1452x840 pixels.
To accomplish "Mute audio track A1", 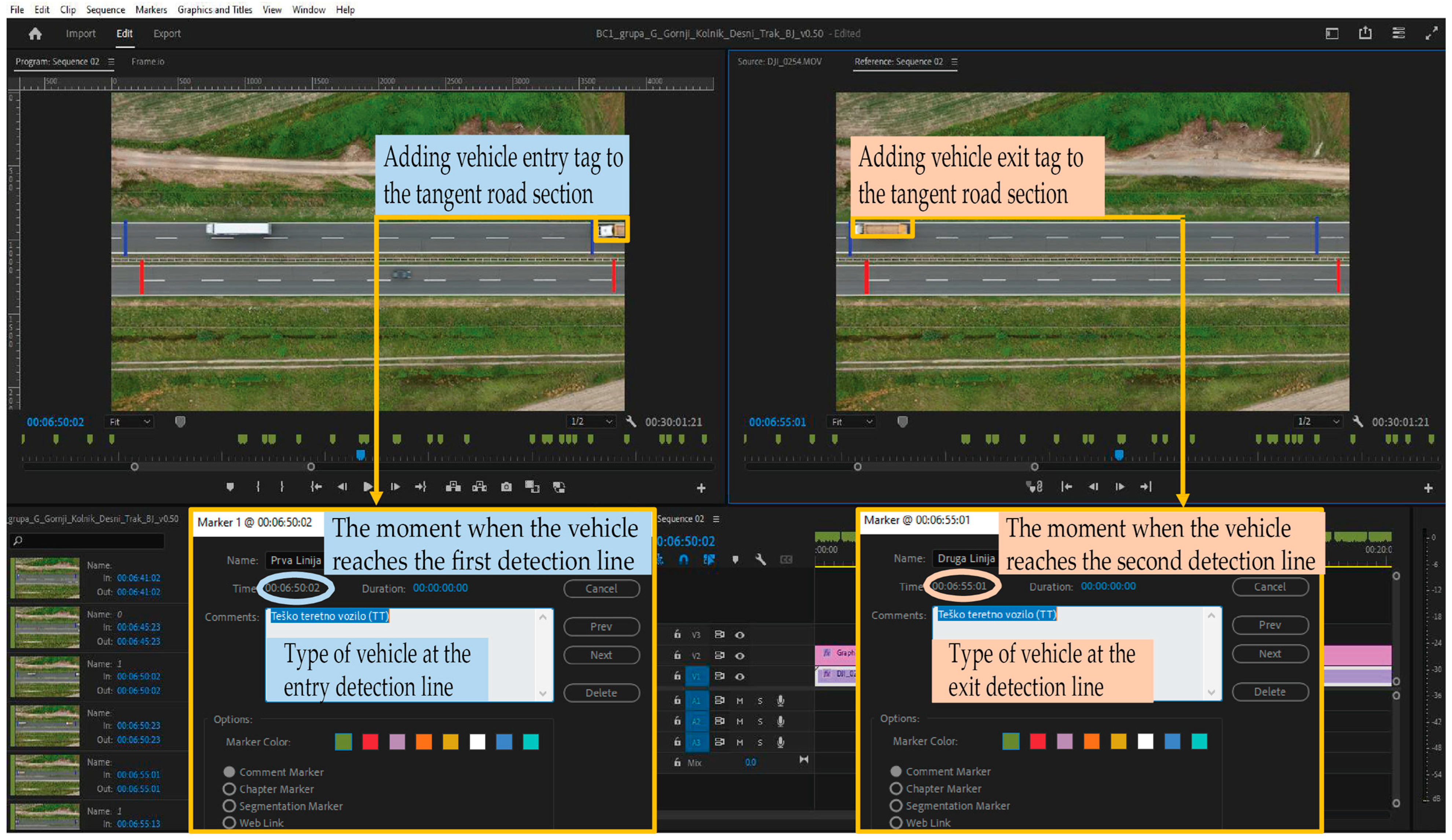I will (x=740, y=701).
